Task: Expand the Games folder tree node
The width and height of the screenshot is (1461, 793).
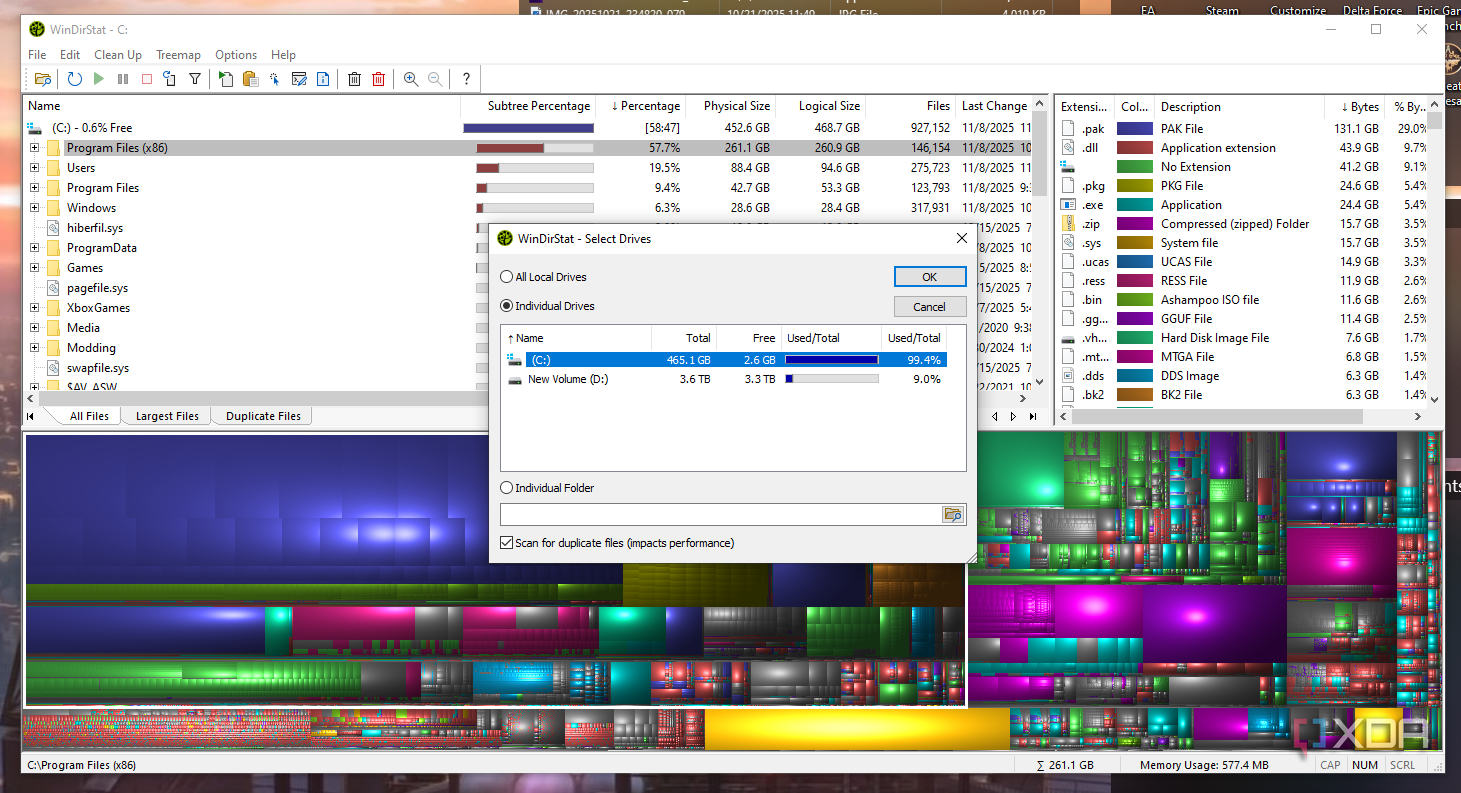Action: click(35, 268)
